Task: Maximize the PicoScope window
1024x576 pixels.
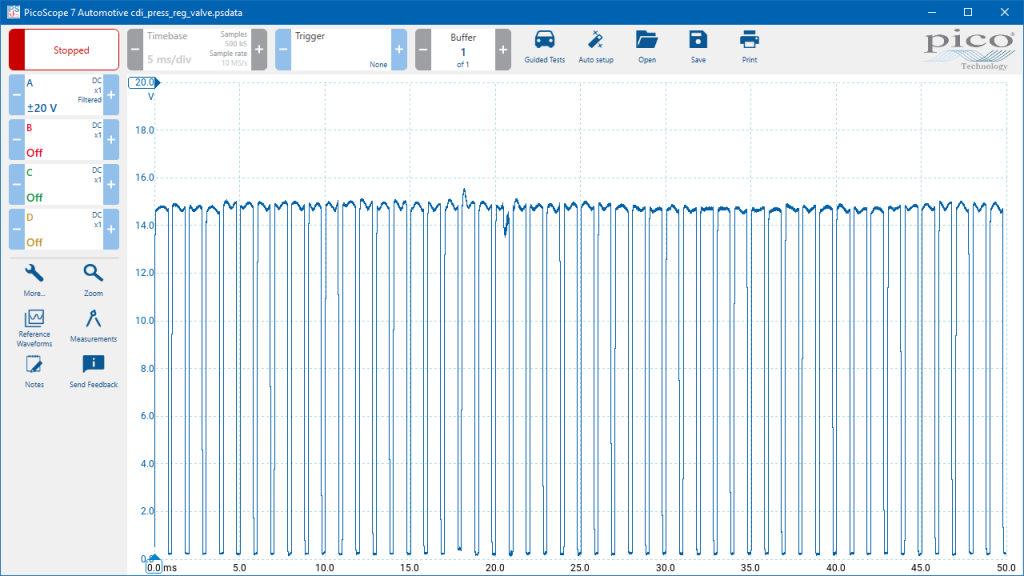Action: 968,12
